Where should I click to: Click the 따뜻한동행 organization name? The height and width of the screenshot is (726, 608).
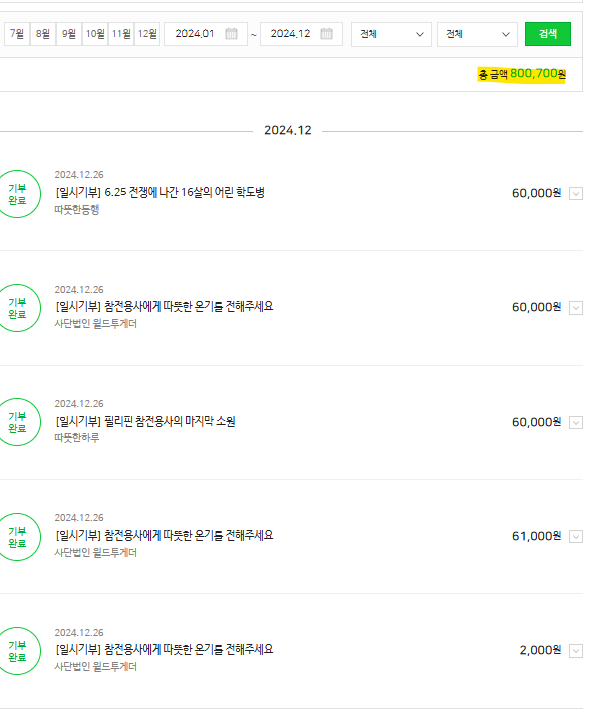click(x=77, y=209)
